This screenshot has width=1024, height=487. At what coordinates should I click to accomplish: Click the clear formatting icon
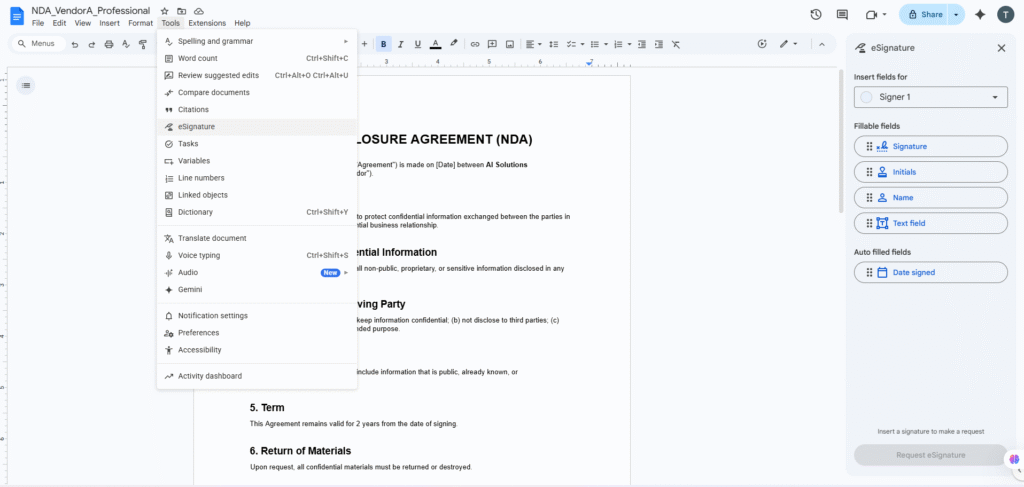(676, 44)
